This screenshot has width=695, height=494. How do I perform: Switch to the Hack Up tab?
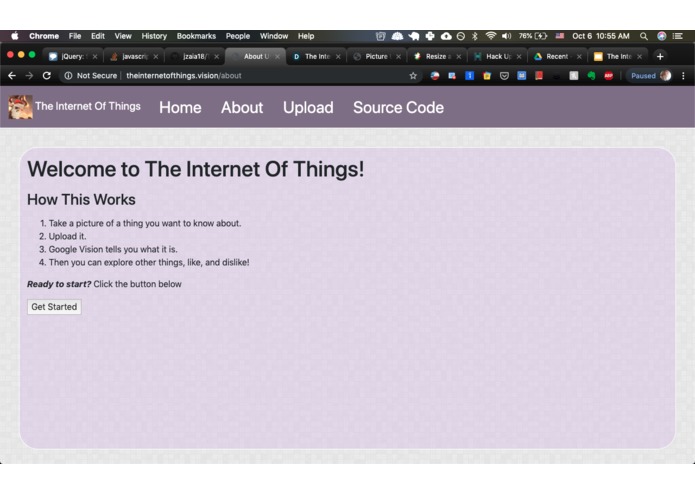[496, 56]
